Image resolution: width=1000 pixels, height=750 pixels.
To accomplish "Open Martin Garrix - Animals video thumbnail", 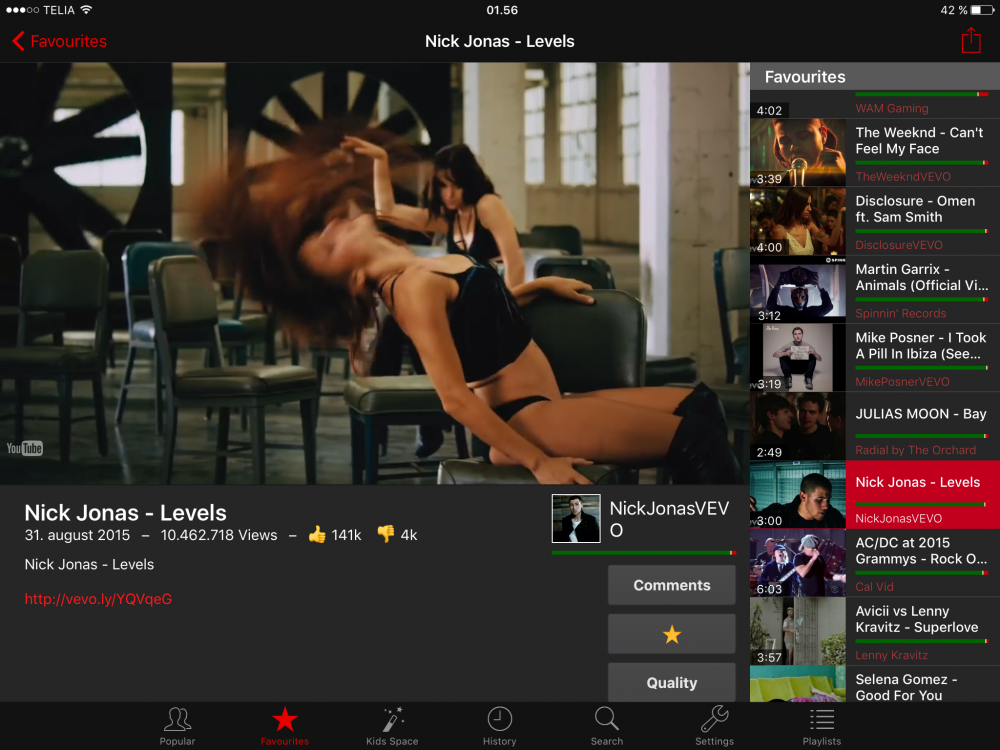I will point(798,289).
